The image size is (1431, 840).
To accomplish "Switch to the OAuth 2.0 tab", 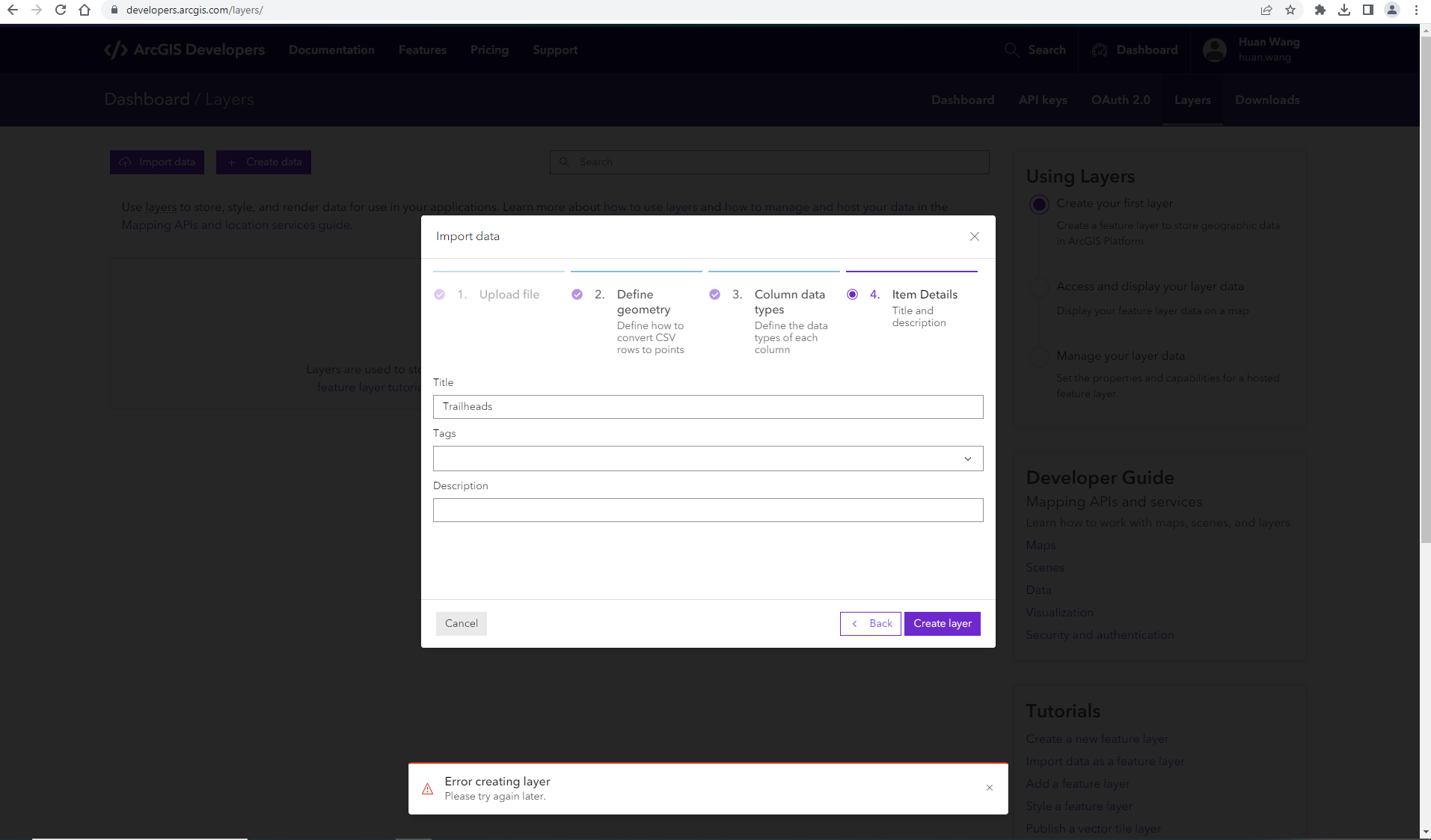I will point(1121,100).
